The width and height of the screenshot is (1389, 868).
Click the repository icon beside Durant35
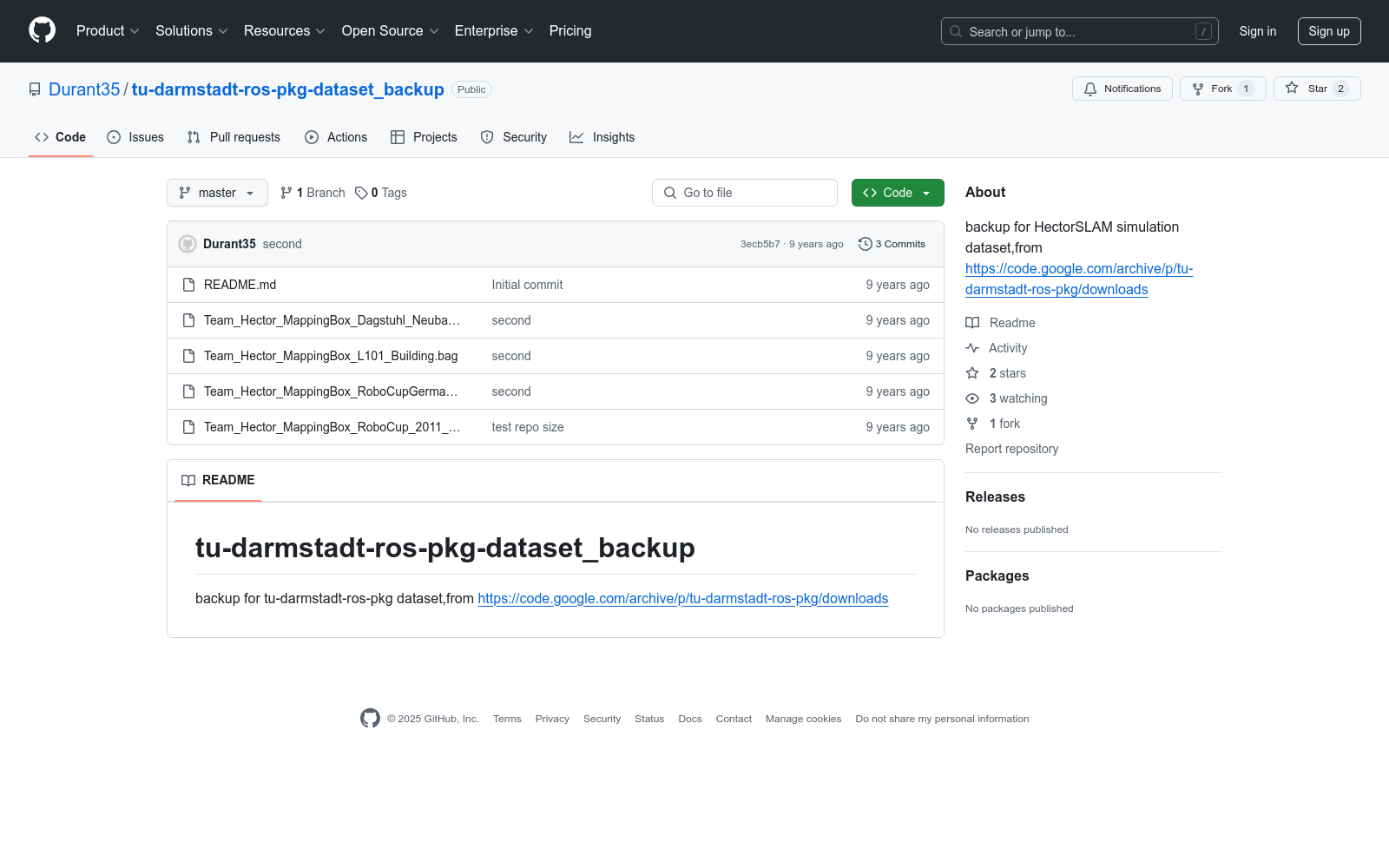tap(35, 89)
